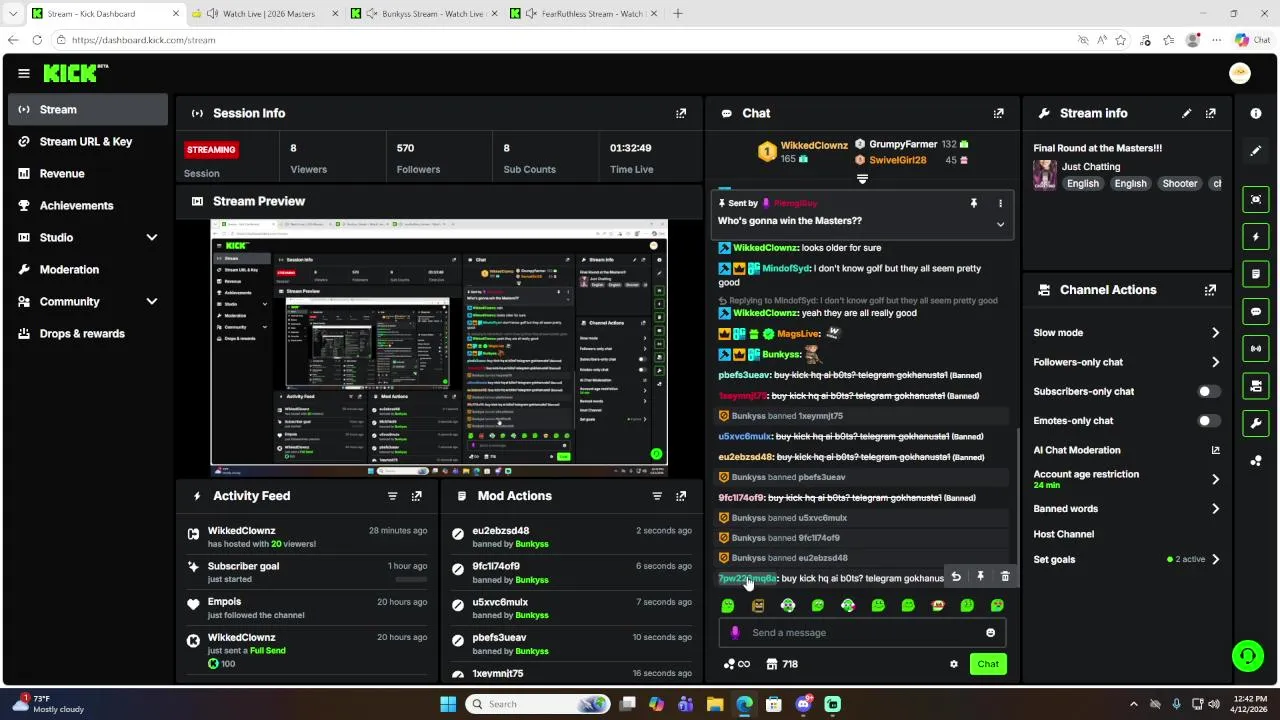This screenshot has width=1280, height=720.
Task: Open the Revenue sidebar page
Action: pos(88,174)
